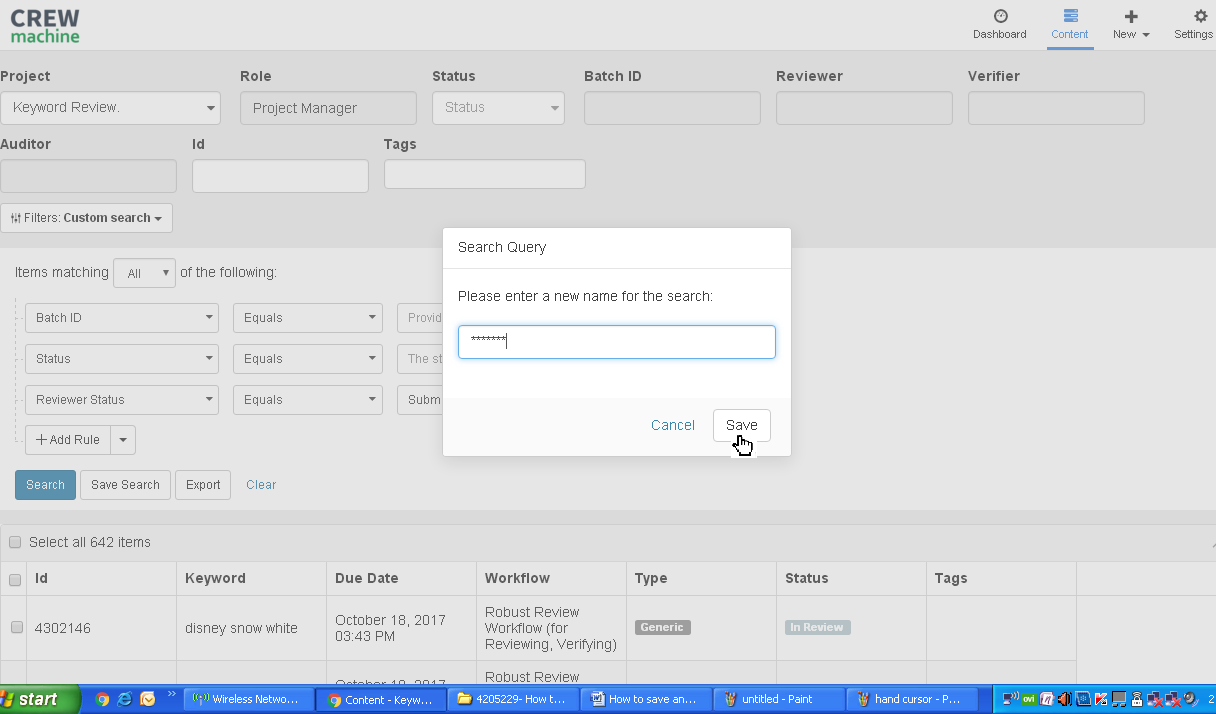Switch to How to save Word document
Screen dimensions: 1216x714
tap(648, 699)
